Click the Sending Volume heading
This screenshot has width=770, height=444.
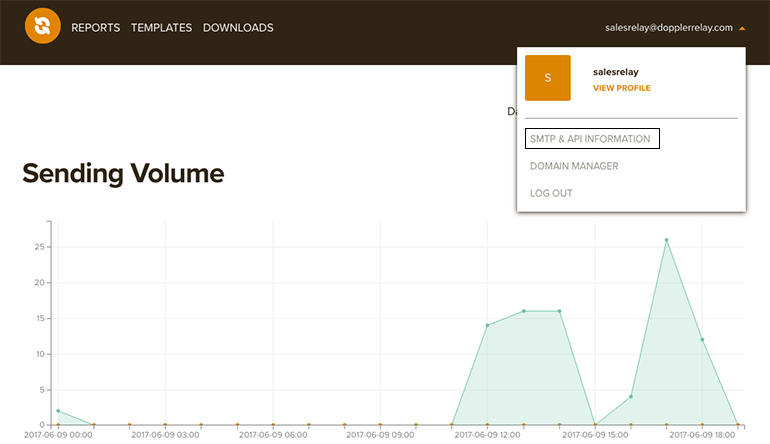point(123,173)
